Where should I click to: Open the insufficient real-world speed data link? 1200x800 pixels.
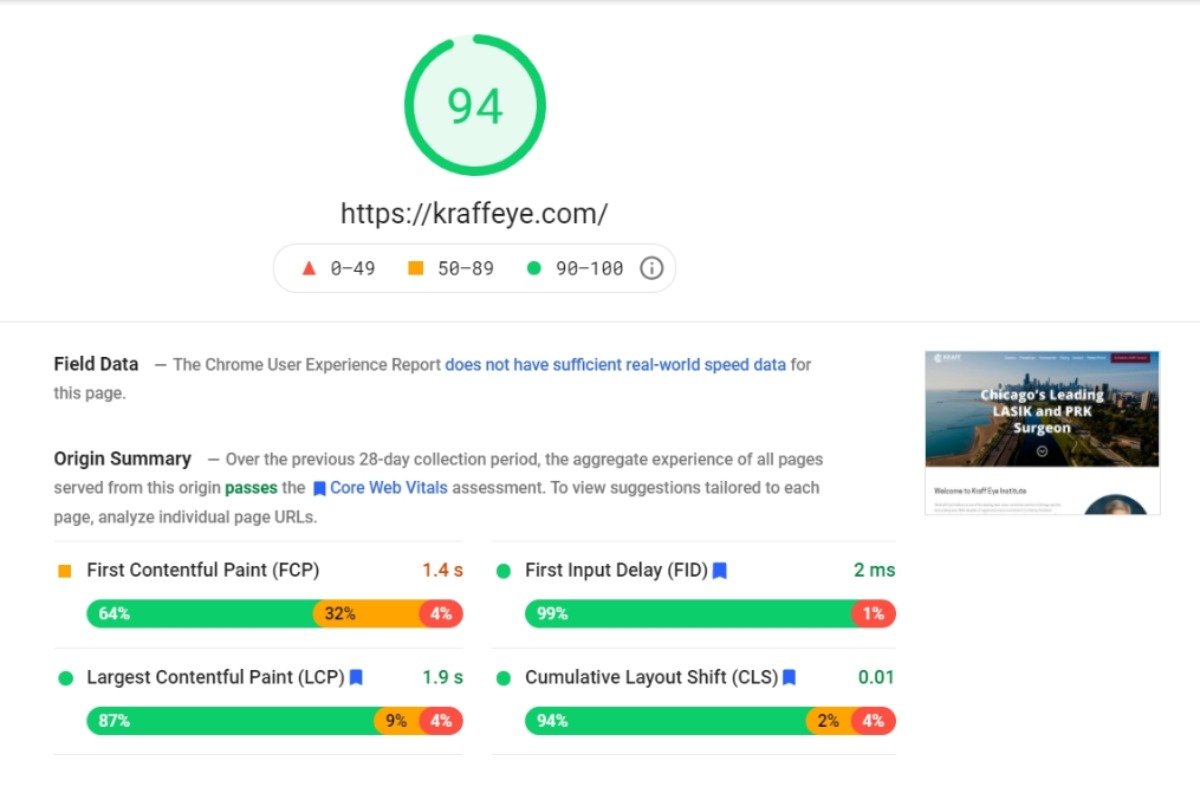point(615,365)
